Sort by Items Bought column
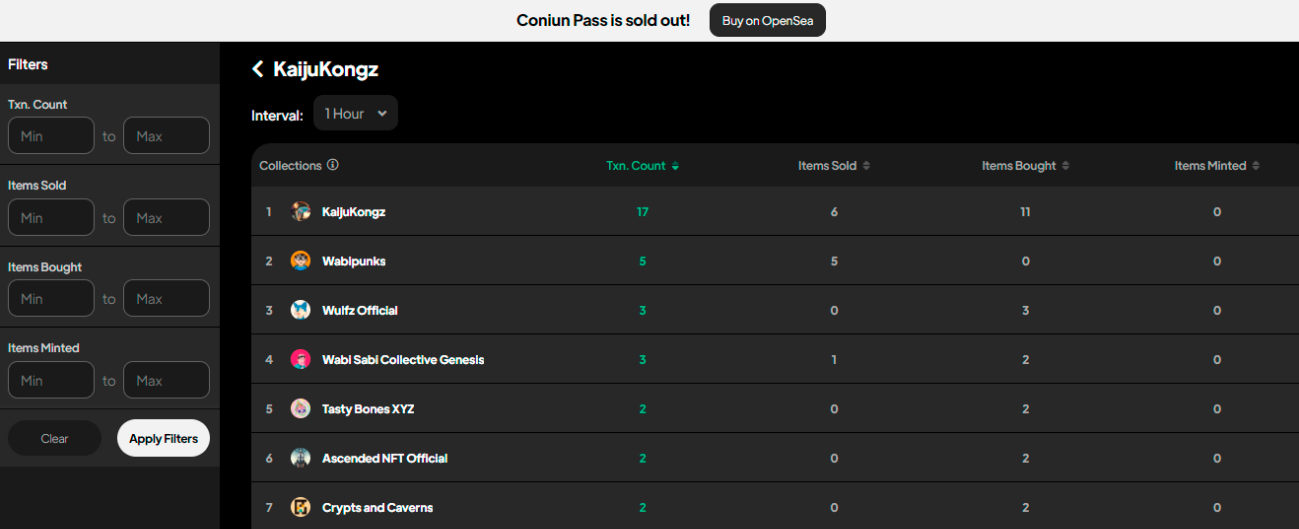The height and width of the screenshot is (529, 1299). (x=1025, y=166)
